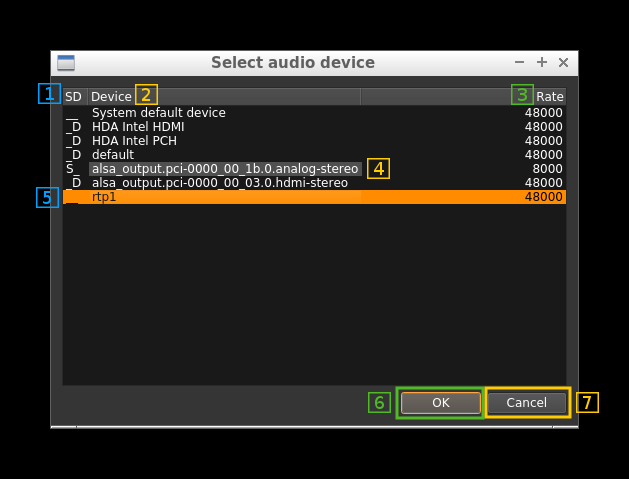This screenshot has width=629, height=479.
Task: Click the rtp1 row's 48000 rate cell
Action: [543, 197]
